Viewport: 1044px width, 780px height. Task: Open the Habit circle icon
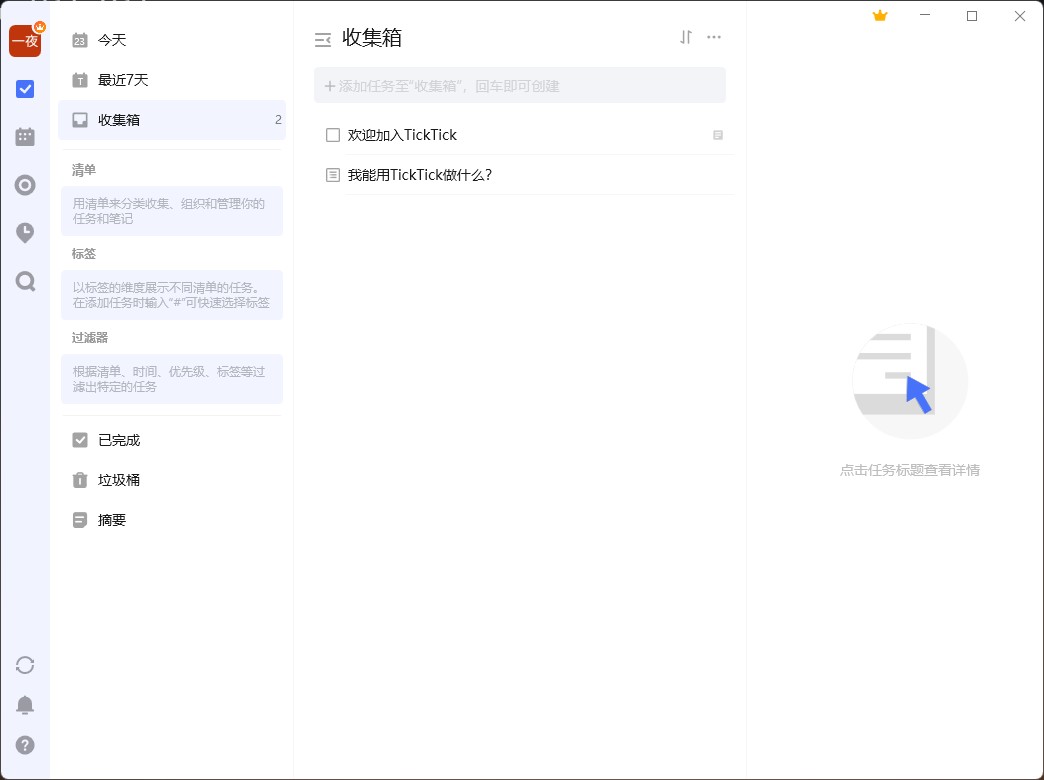click(x=25, y=185)
